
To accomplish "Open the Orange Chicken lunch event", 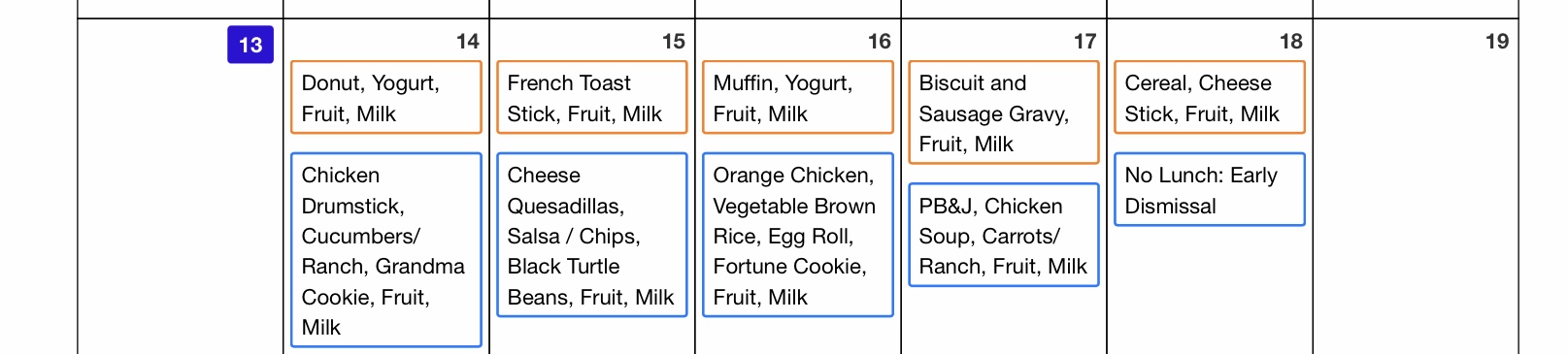I will (798, 235).
